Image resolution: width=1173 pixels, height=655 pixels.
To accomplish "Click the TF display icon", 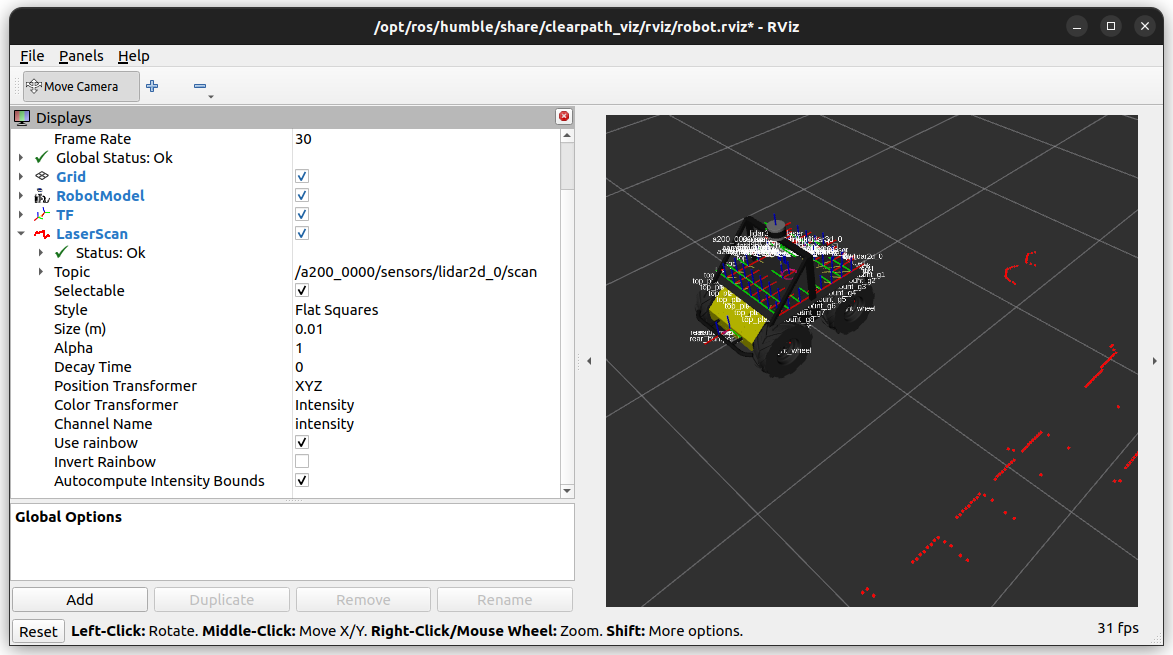I will (x=41, y=215).
